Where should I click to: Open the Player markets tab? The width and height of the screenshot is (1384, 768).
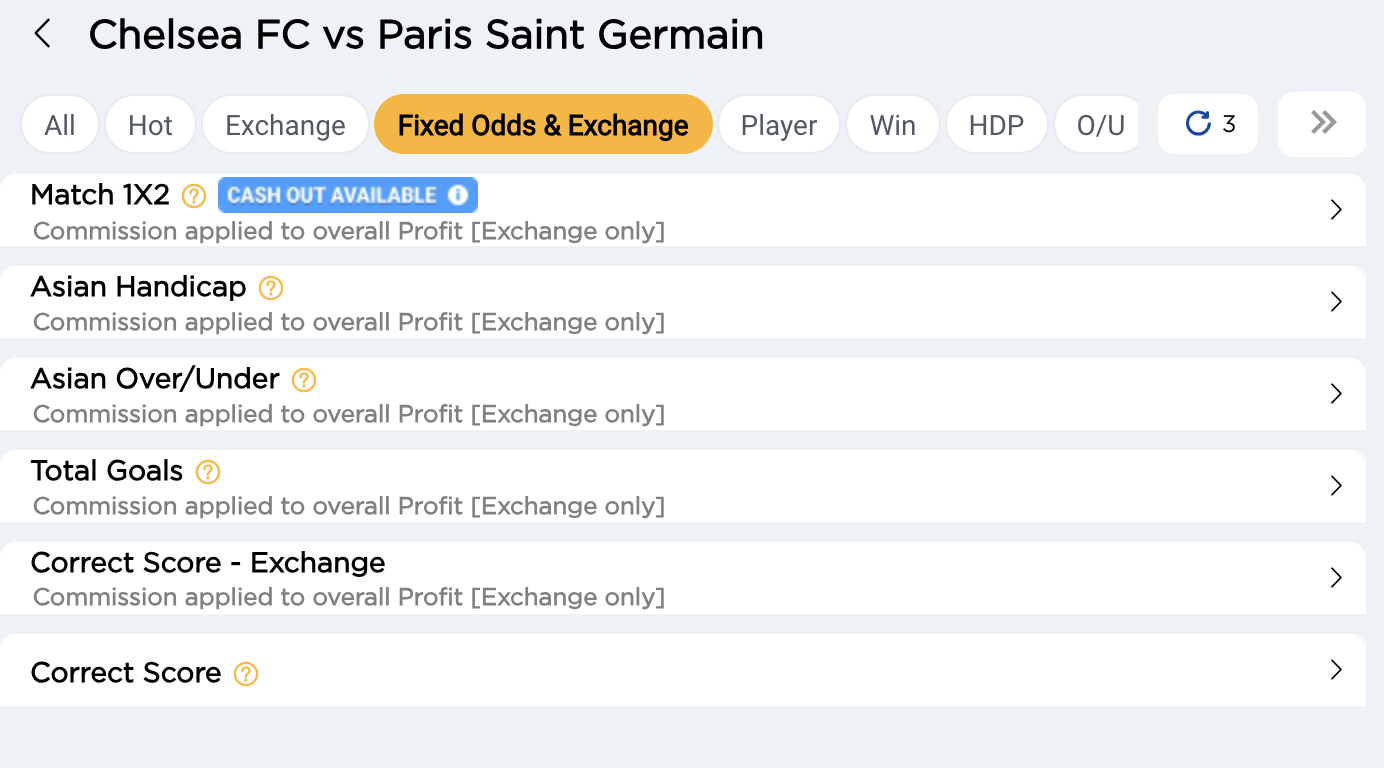click(x=779, y=125)
